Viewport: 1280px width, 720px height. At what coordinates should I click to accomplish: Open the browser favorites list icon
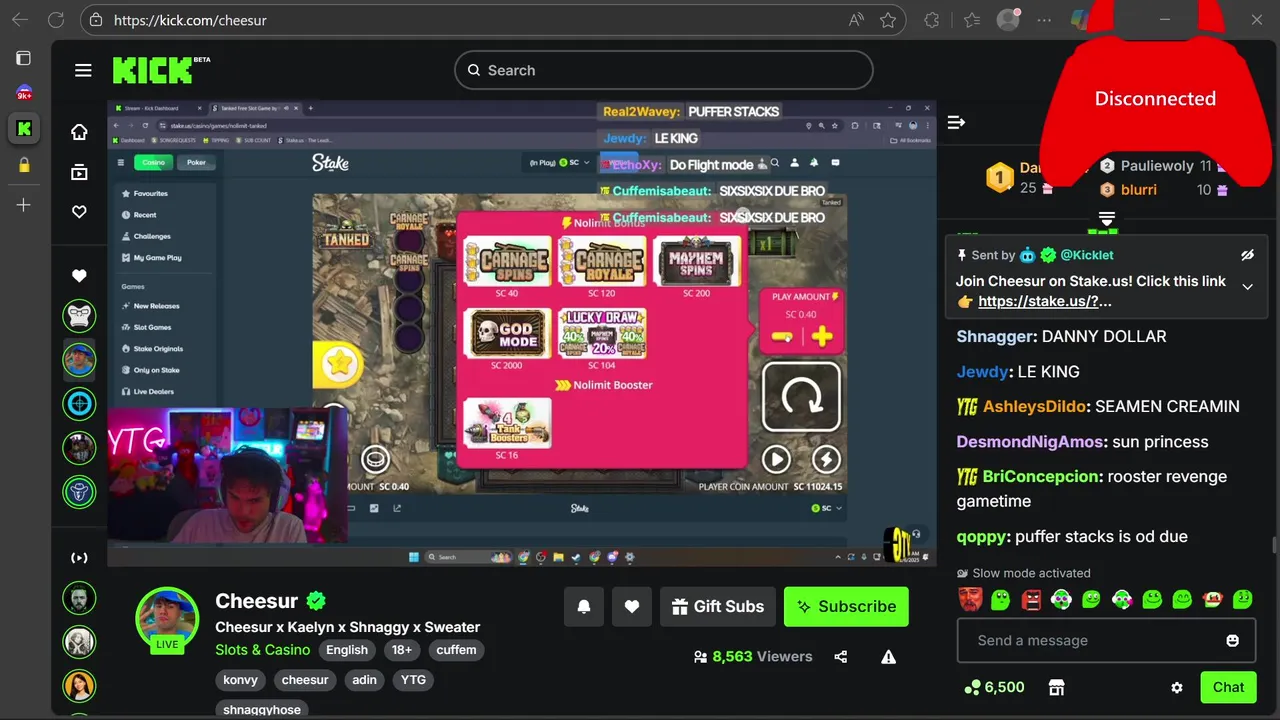coord(972,20)
